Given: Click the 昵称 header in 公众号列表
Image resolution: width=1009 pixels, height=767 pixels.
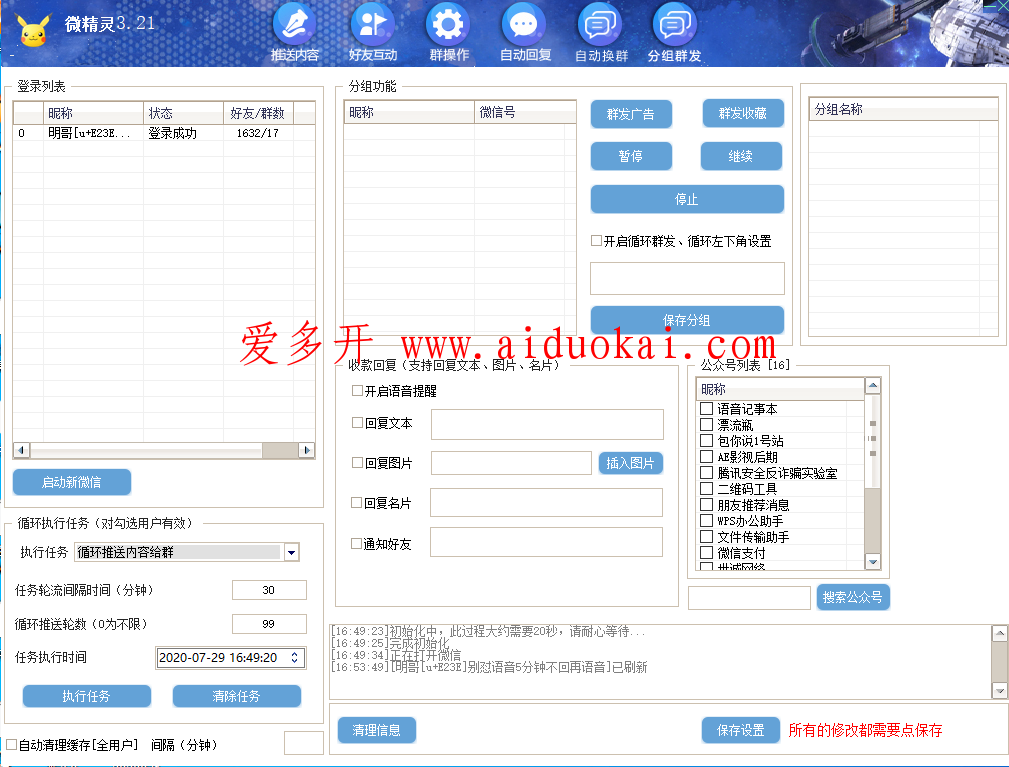Looking at the screenshot, I should (x=780, y=389).
